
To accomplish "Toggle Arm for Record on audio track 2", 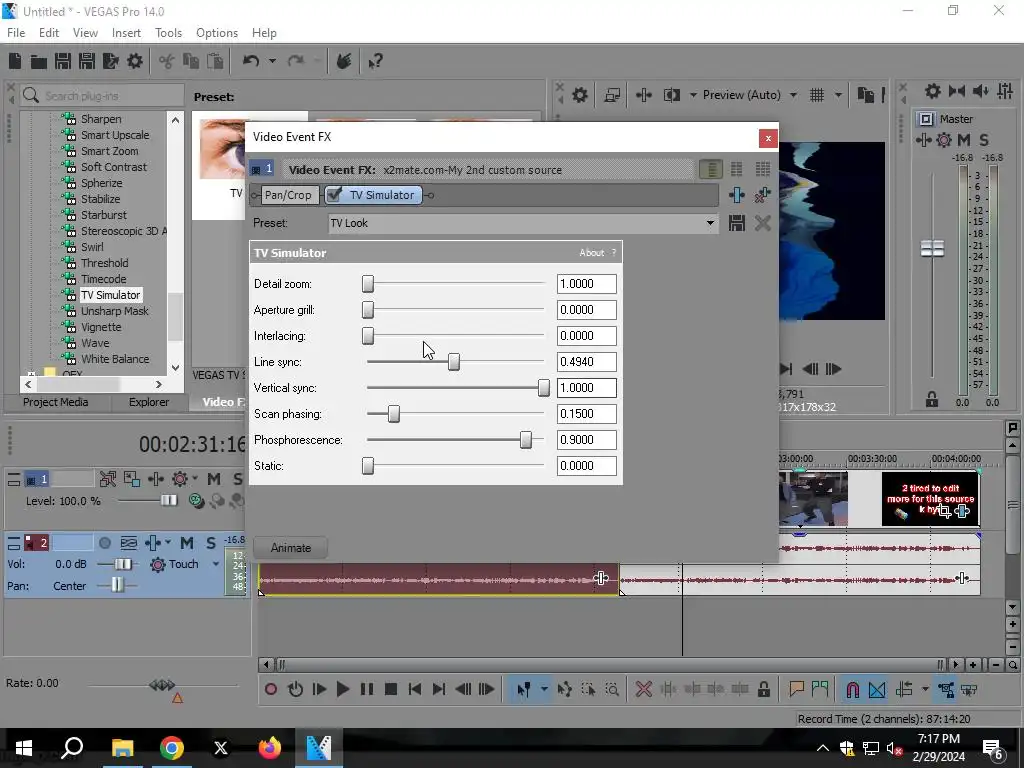I will coord(104,543).
